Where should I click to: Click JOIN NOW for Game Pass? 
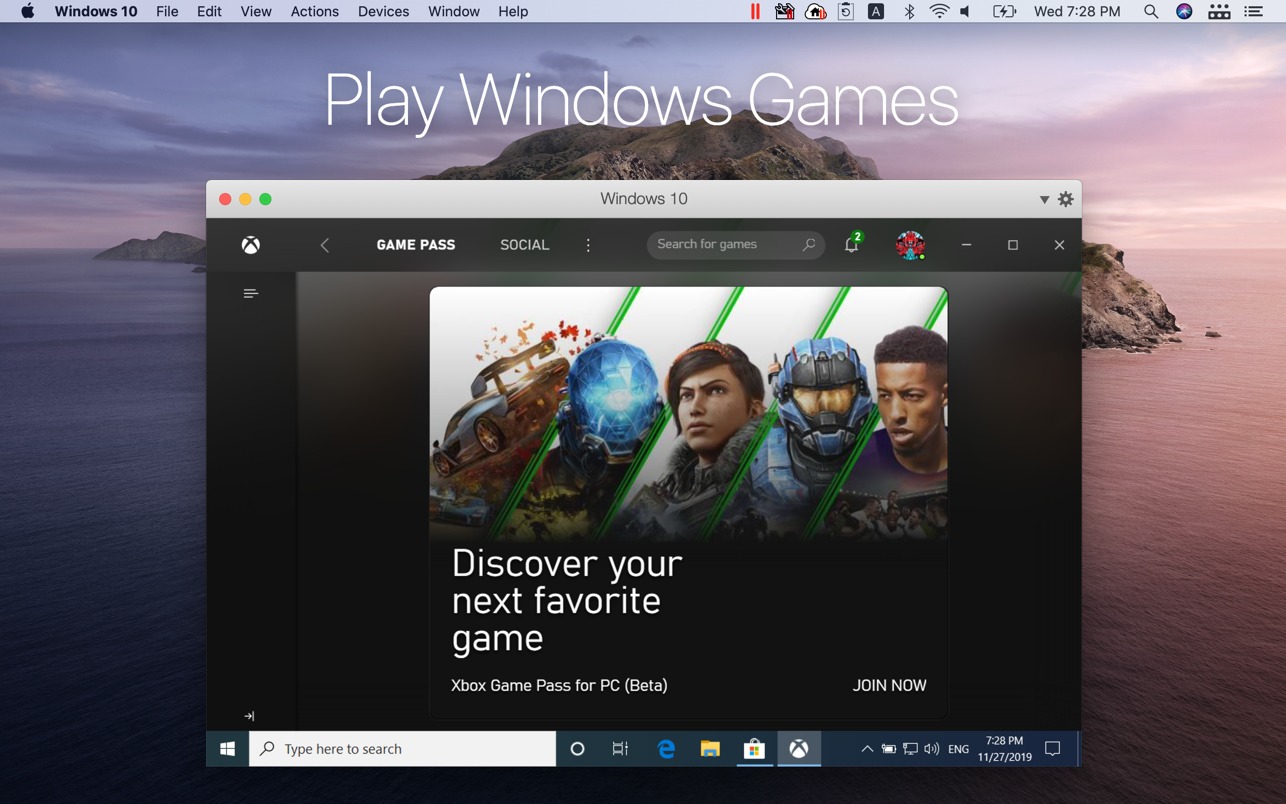click(889, 685)
